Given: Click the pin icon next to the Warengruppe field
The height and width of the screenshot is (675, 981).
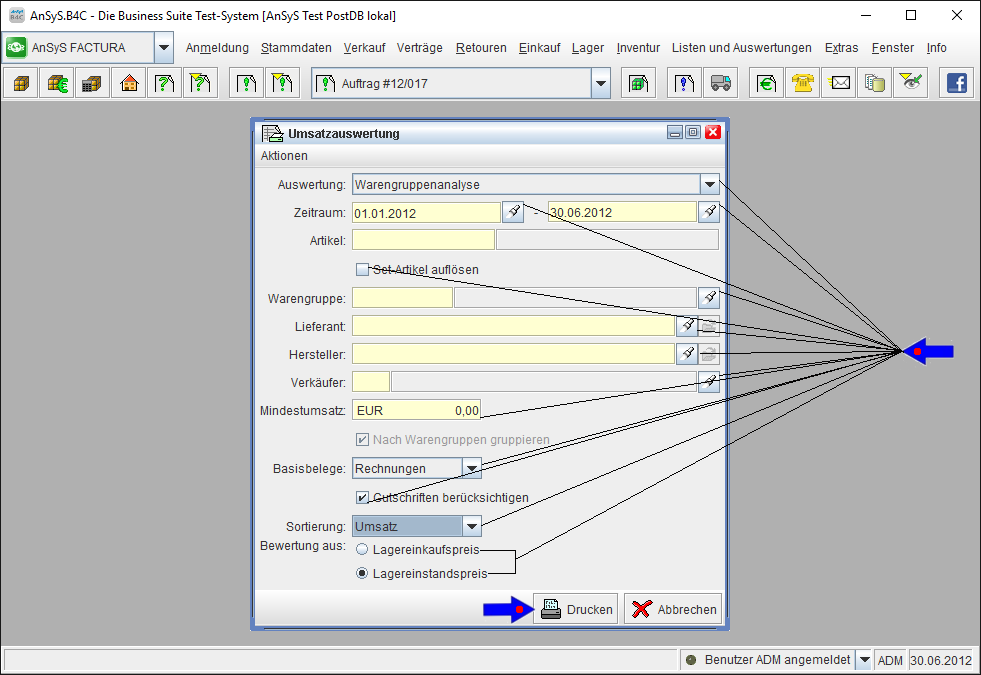Looking at the screenshot, I should coord(708,297).
